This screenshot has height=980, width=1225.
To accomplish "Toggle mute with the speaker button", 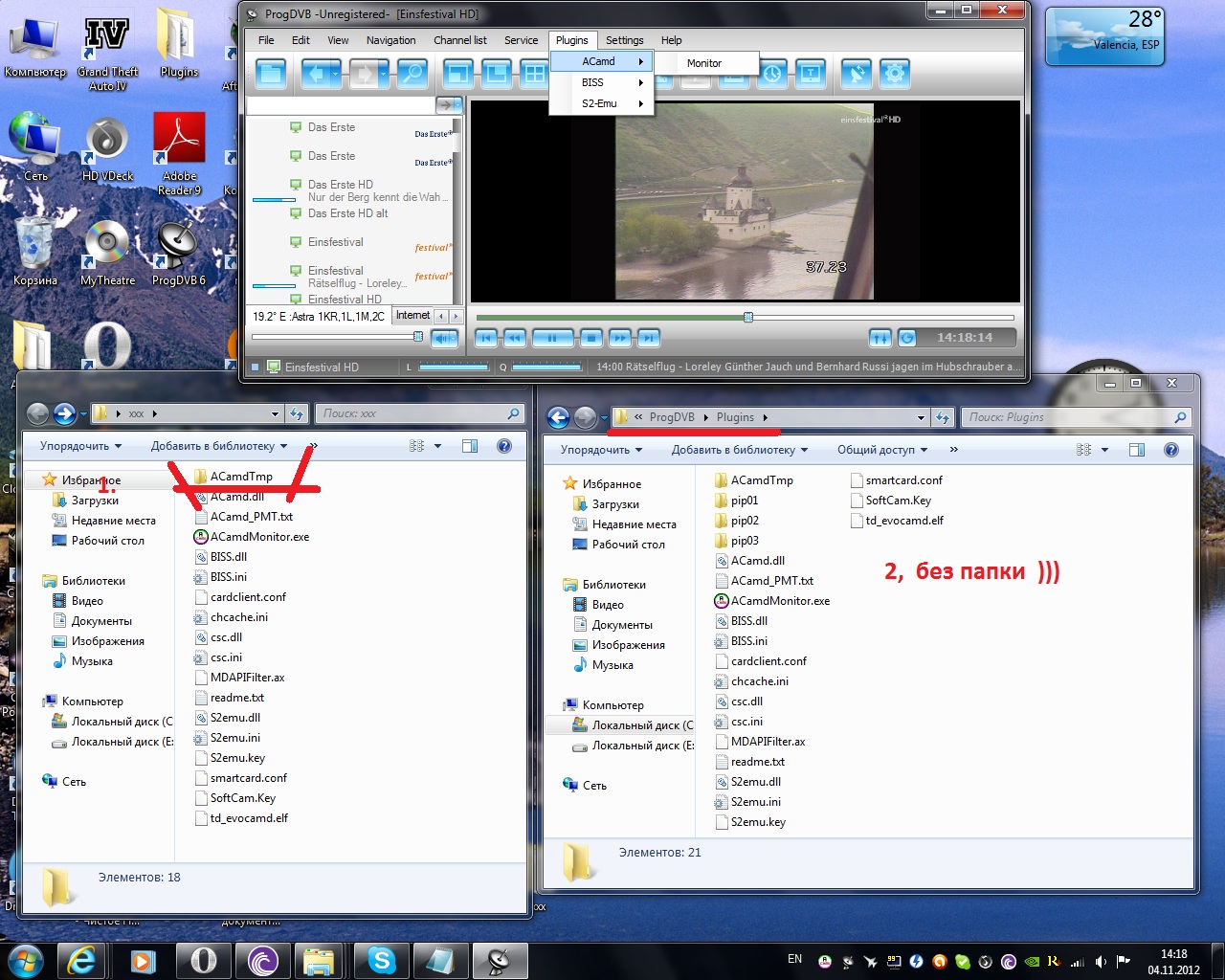I will tap(444, 337).
